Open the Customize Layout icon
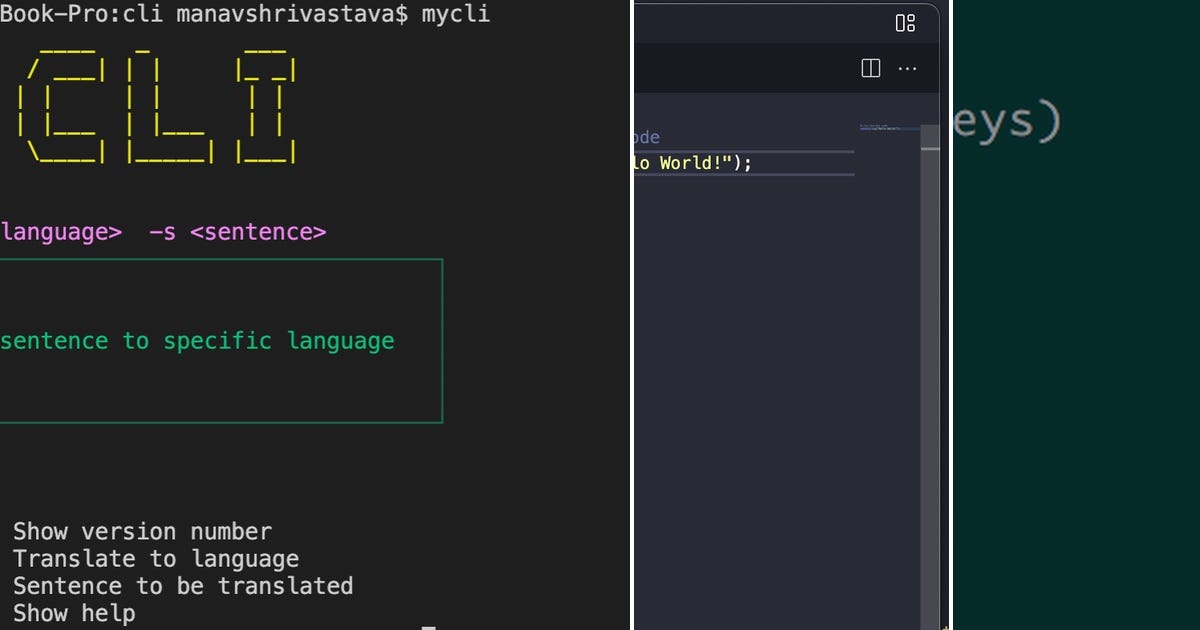 (x=905, y=22)
